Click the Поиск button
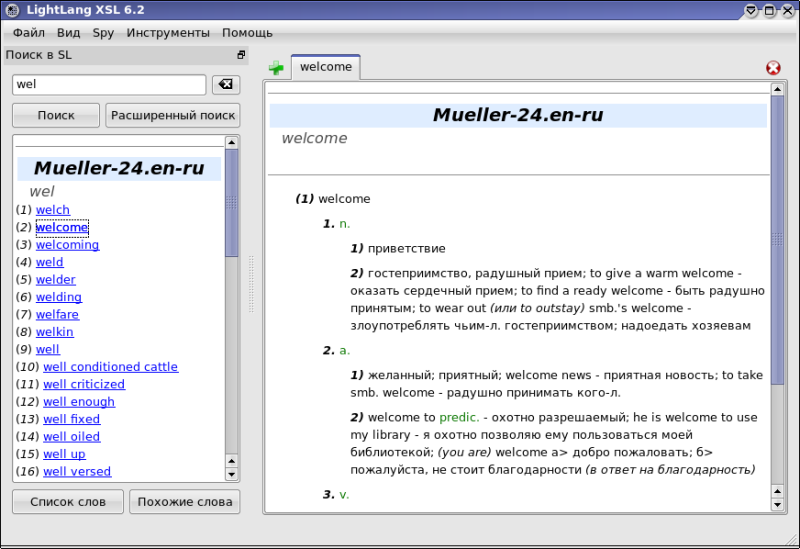This screenshot has width=800, height=549. (56, 115)
